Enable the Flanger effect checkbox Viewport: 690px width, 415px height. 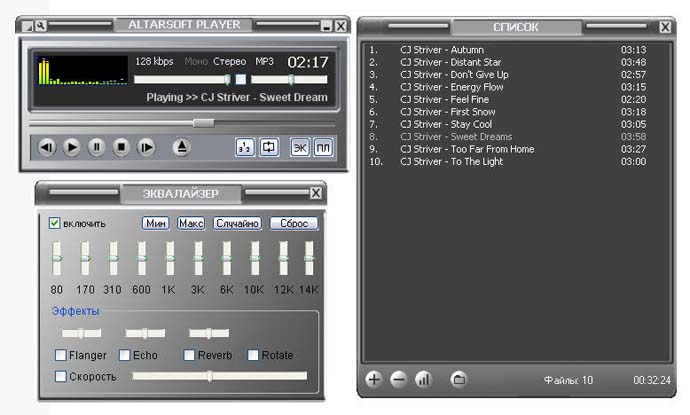(x=60, y=355)
